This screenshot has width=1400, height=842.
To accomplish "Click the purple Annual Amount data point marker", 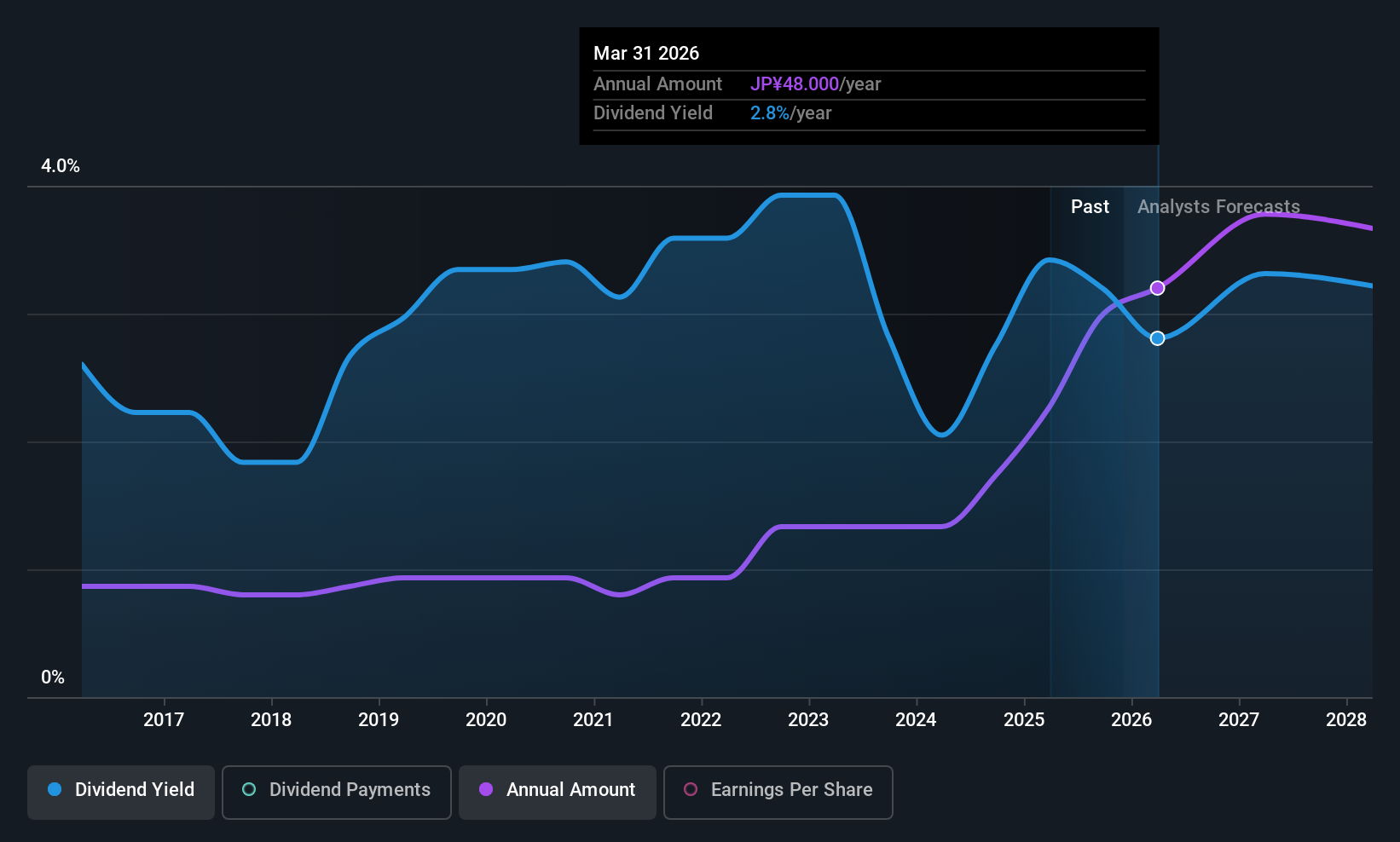I will [1157, 288].
